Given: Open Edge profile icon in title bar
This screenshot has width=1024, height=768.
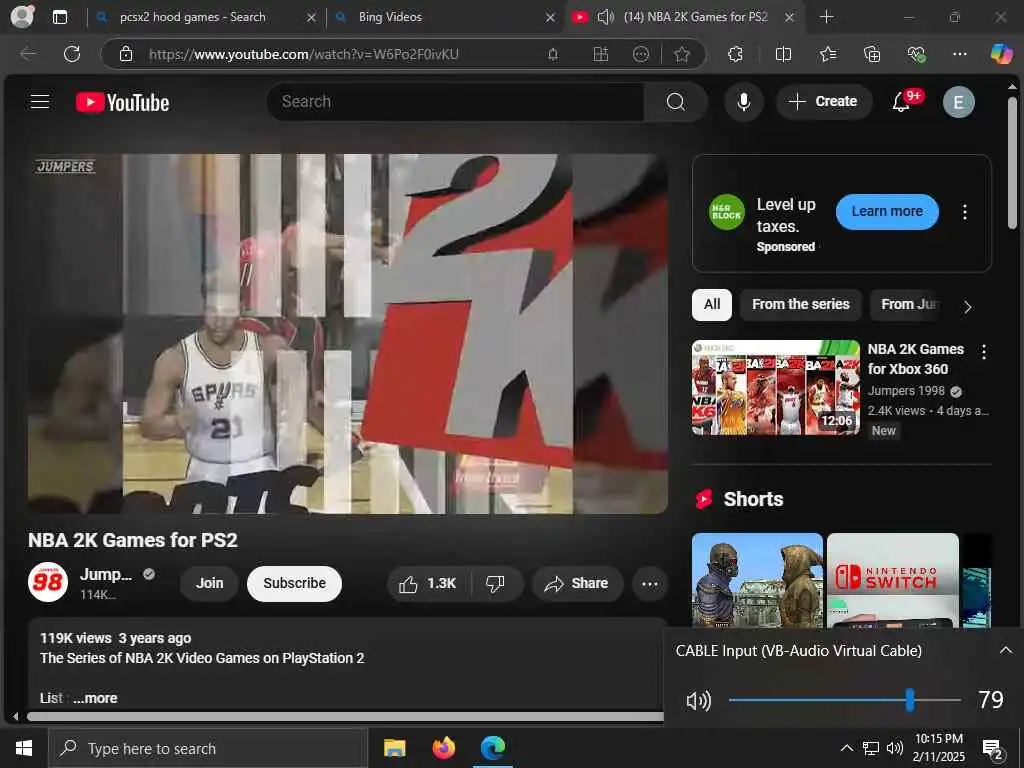Looking at the screenshot, I should coord(22,16).
